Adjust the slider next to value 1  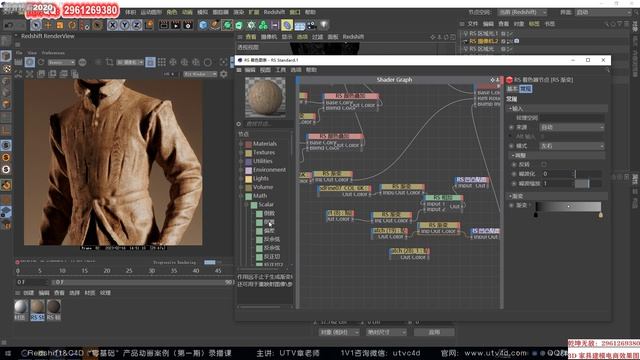pyautogui.click(x=588, y=184)
